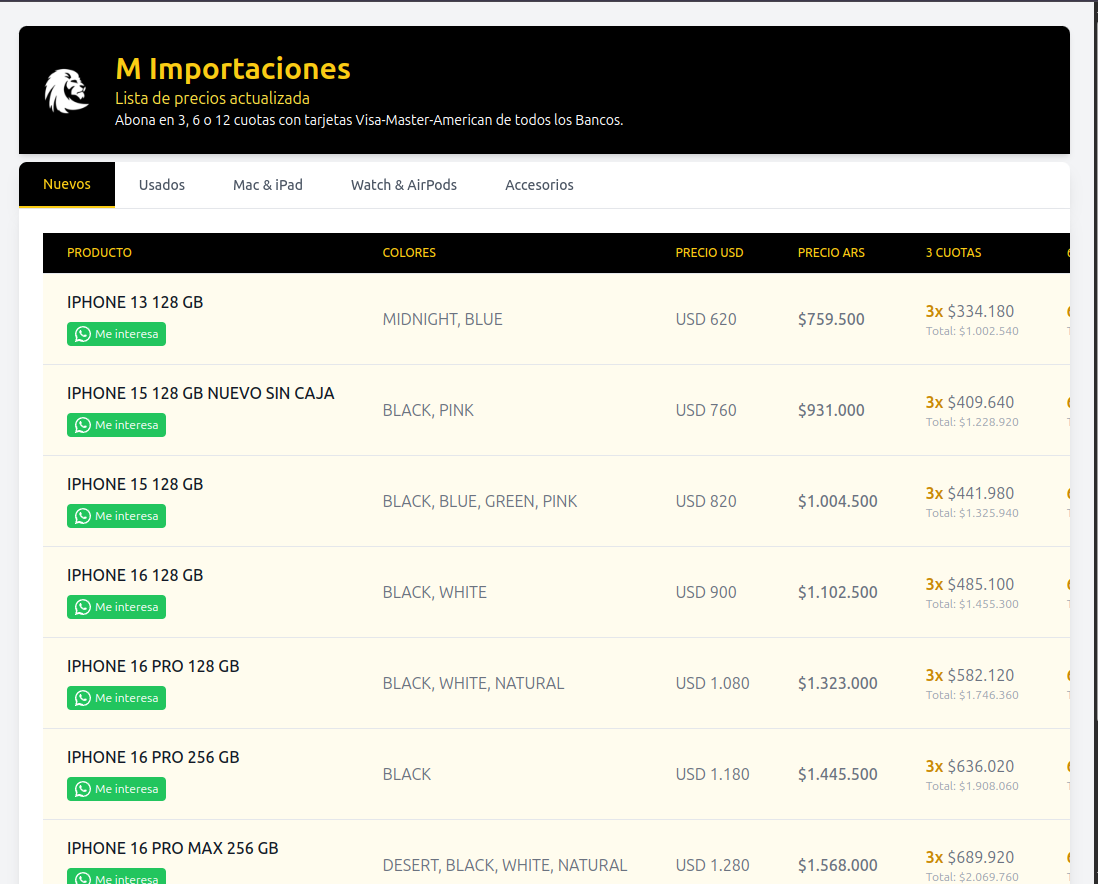Image resolution: width=1098 pixels, height=884 pixels.
Task: Click the BLACK, PINK colors cell
Action: point(428,410)
